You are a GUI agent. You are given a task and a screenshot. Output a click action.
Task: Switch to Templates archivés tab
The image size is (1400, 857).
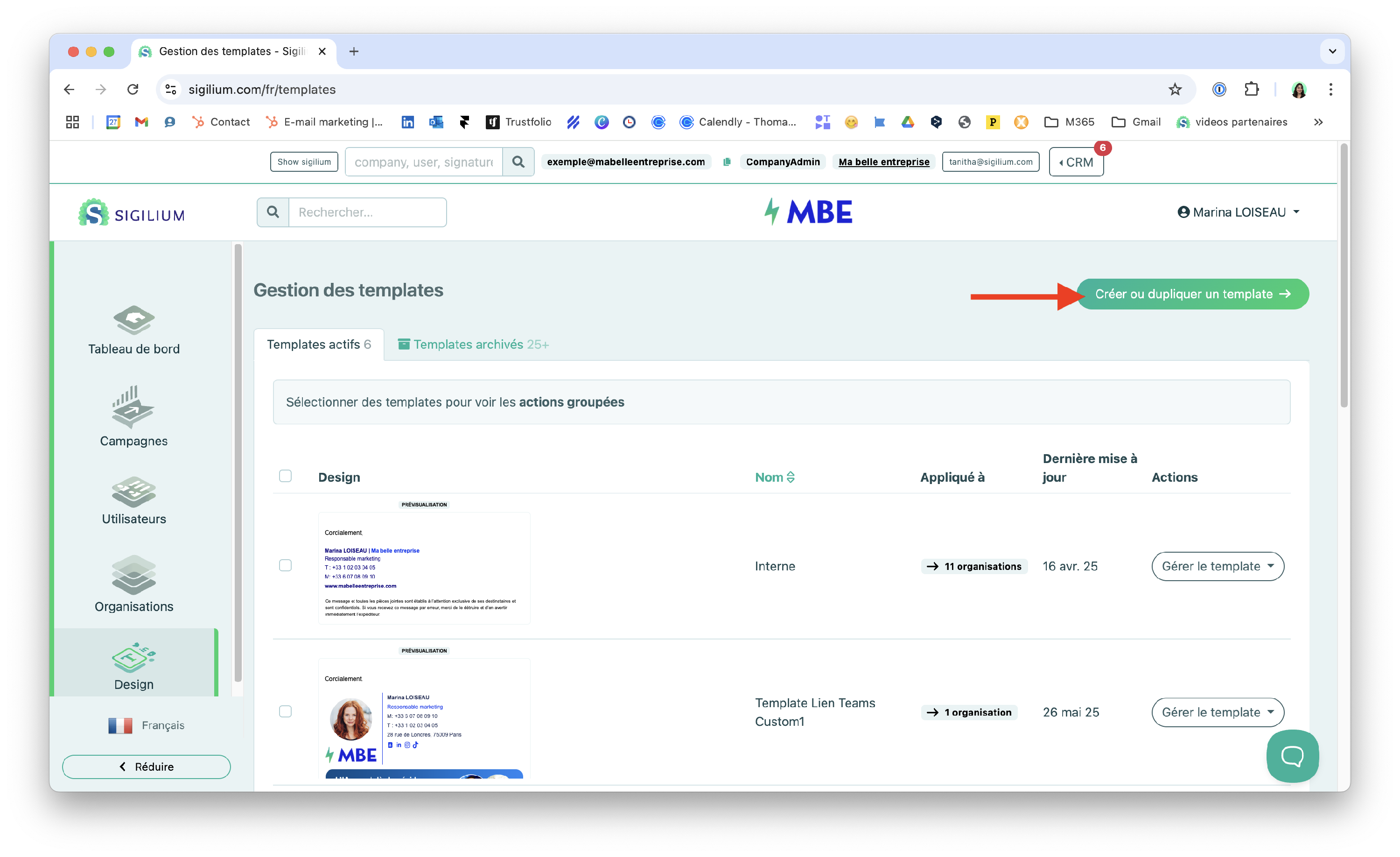coord(473,344)
